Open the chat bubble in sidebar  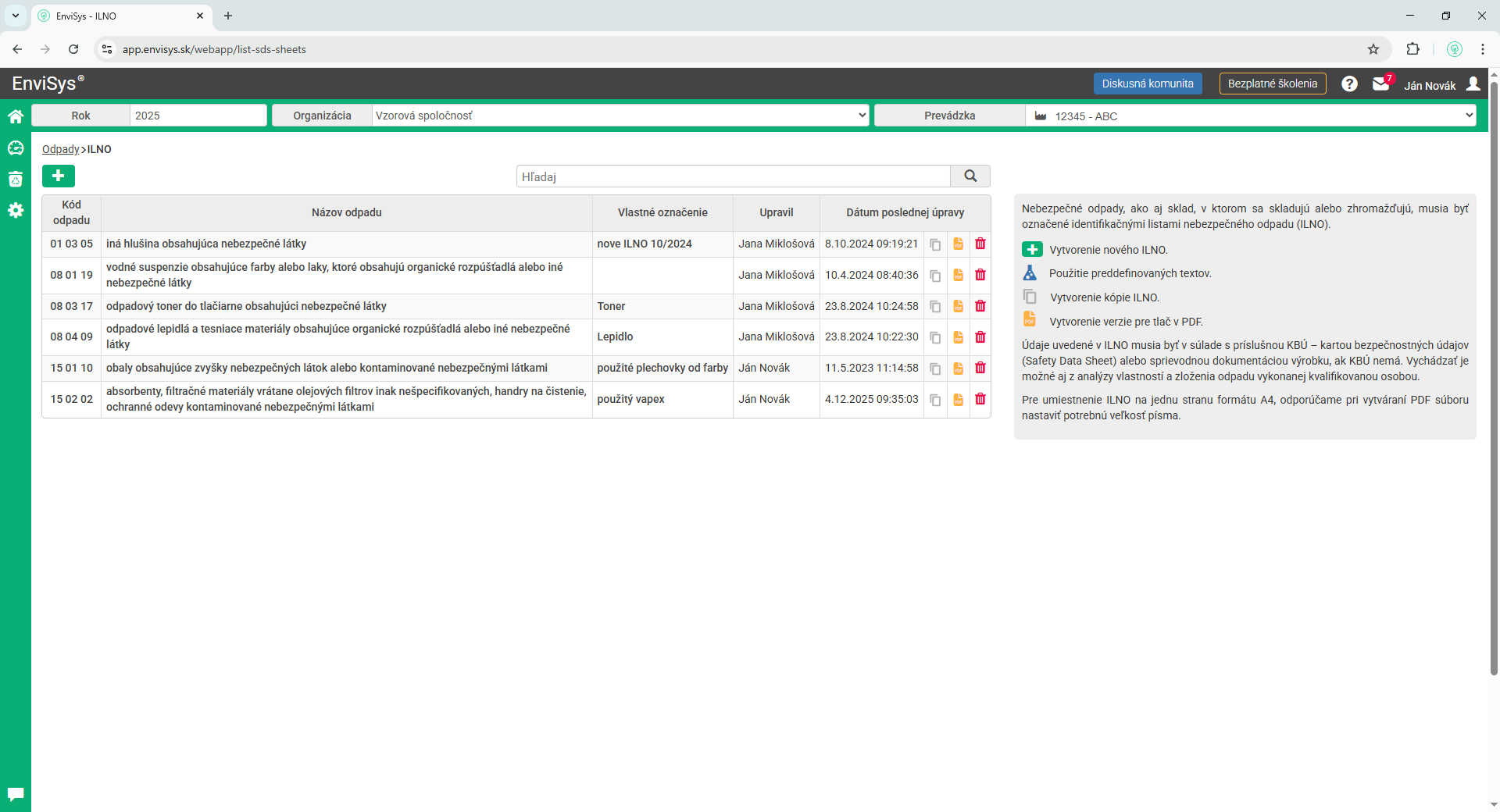point(16,794)
